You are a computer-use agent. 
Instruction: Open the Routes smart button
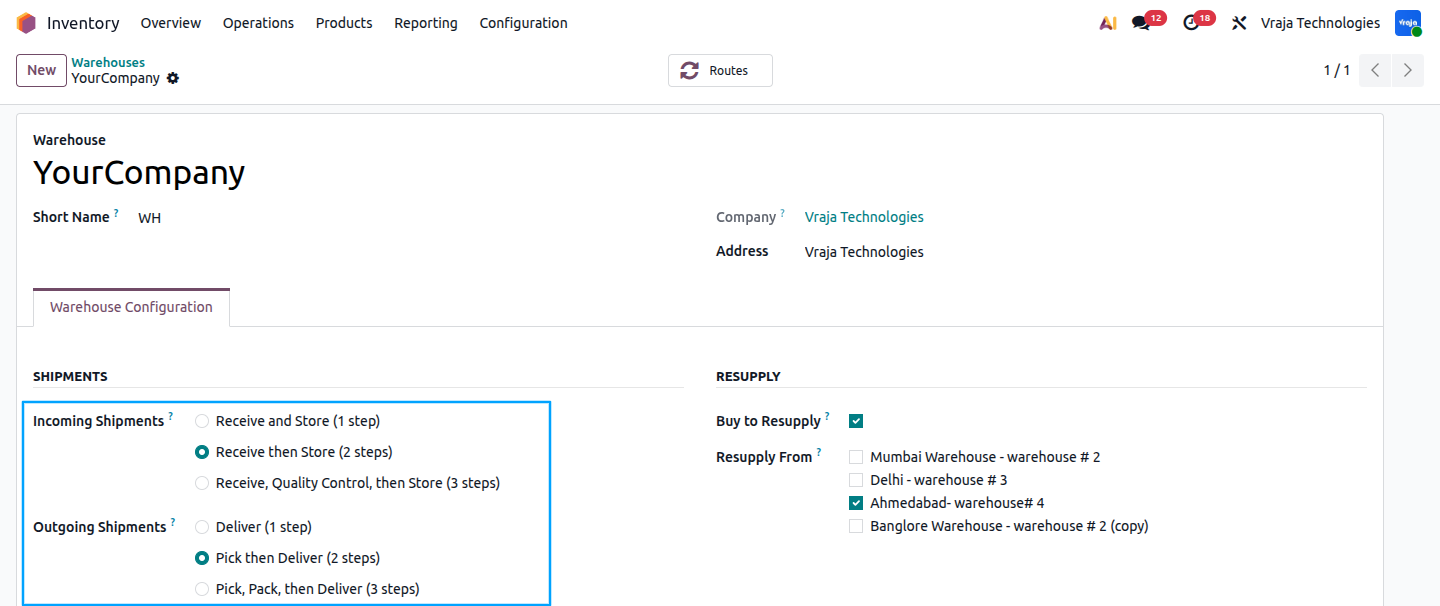click(x=720, y=71)
